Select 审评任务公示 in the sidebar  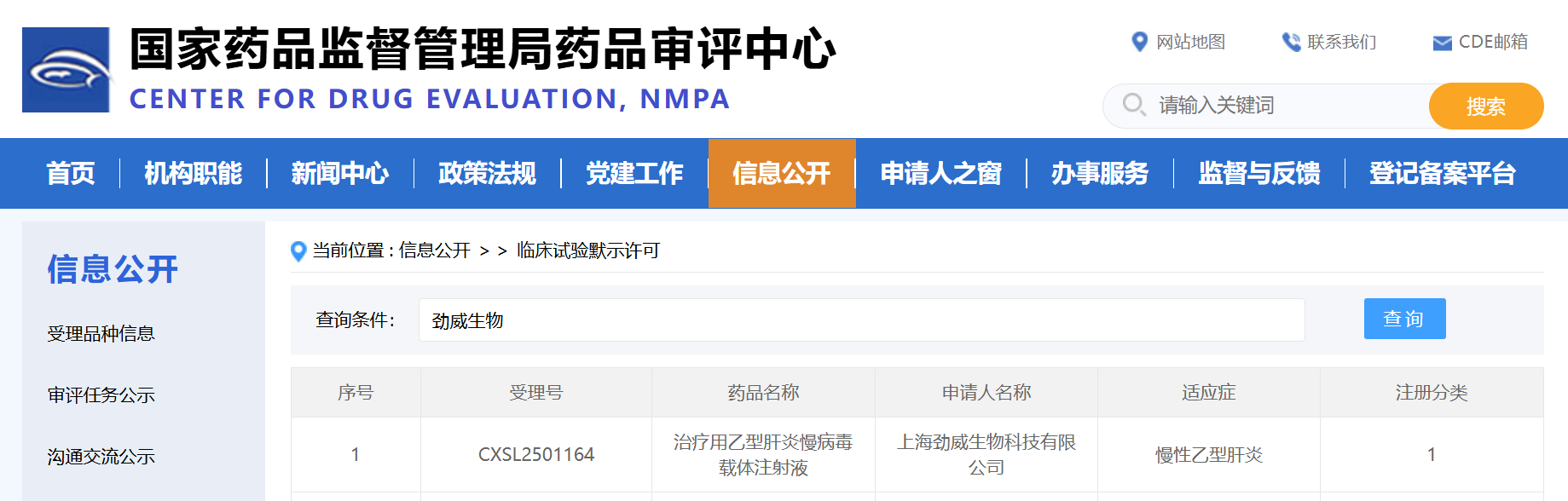tap(101, 395)
